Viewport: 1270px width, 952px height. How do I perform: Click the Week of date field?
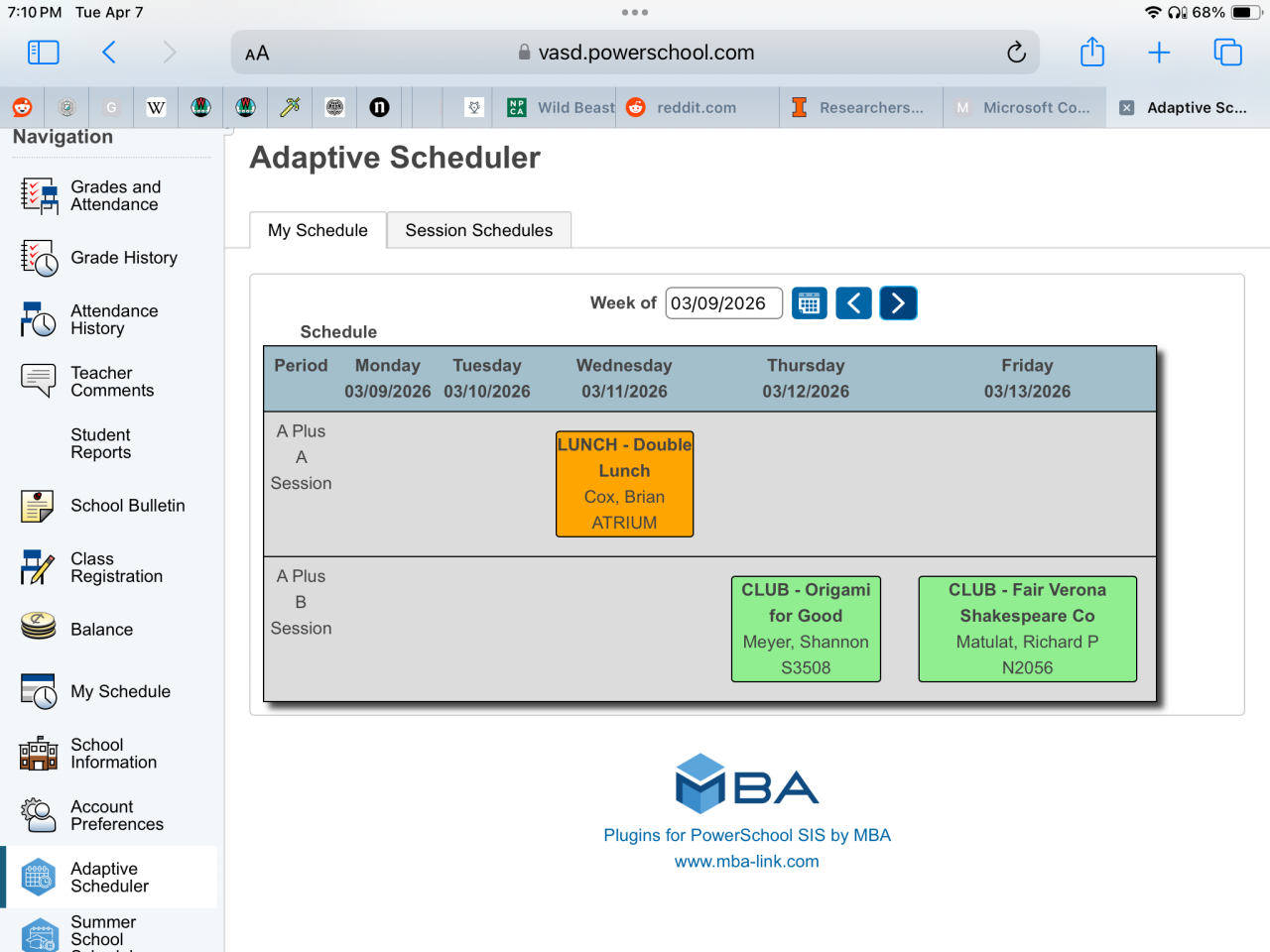pos(723,303)
